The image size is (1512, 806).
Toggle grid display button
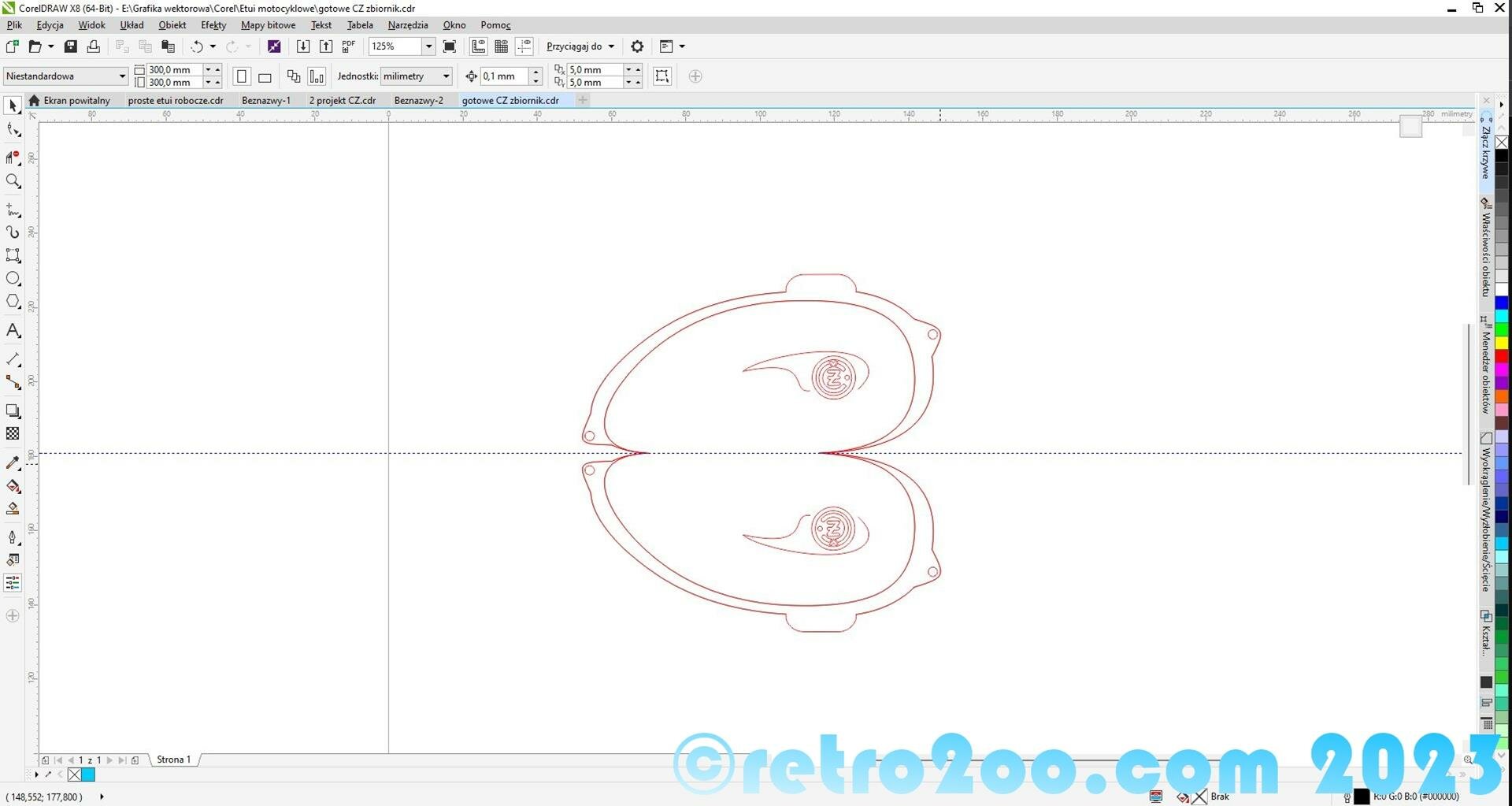[x=501, y=46]
